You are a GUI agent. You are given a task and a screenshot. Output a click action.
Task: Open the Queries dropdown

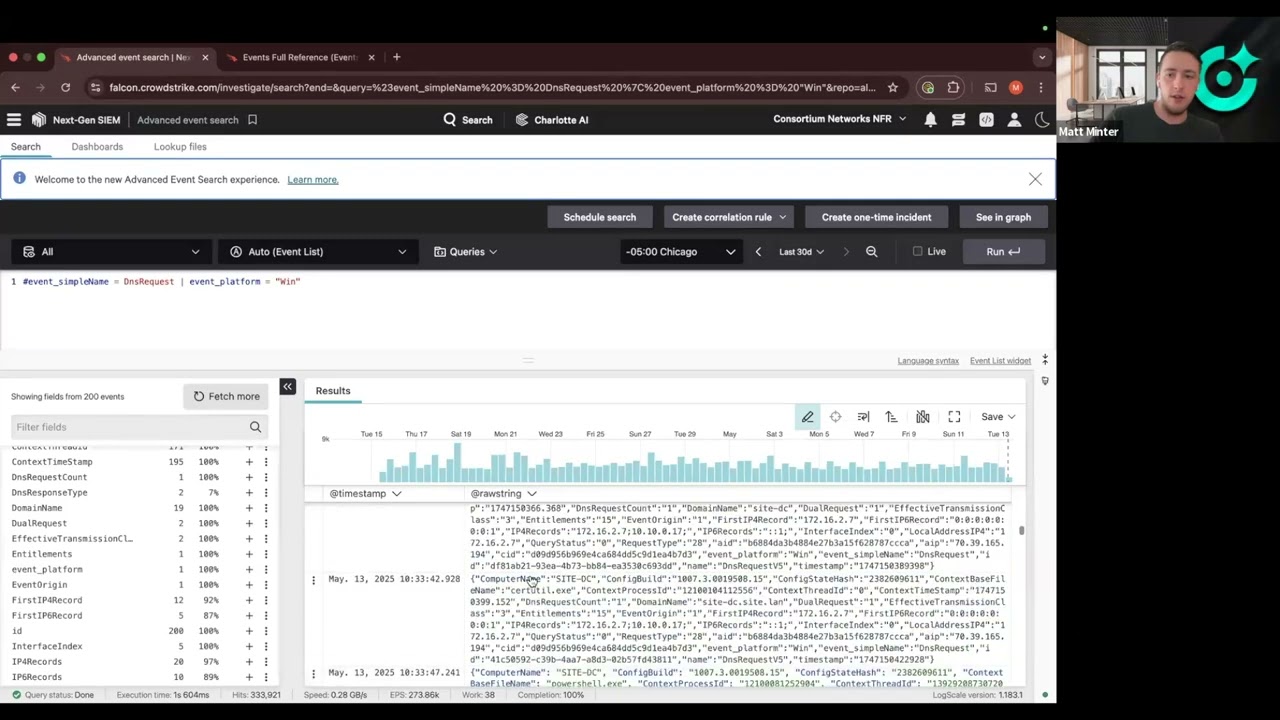465,252
